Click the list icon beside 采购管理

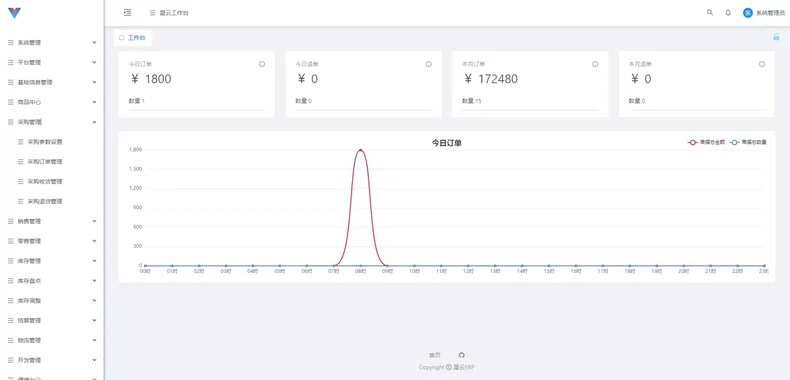(x=11, y=122)
